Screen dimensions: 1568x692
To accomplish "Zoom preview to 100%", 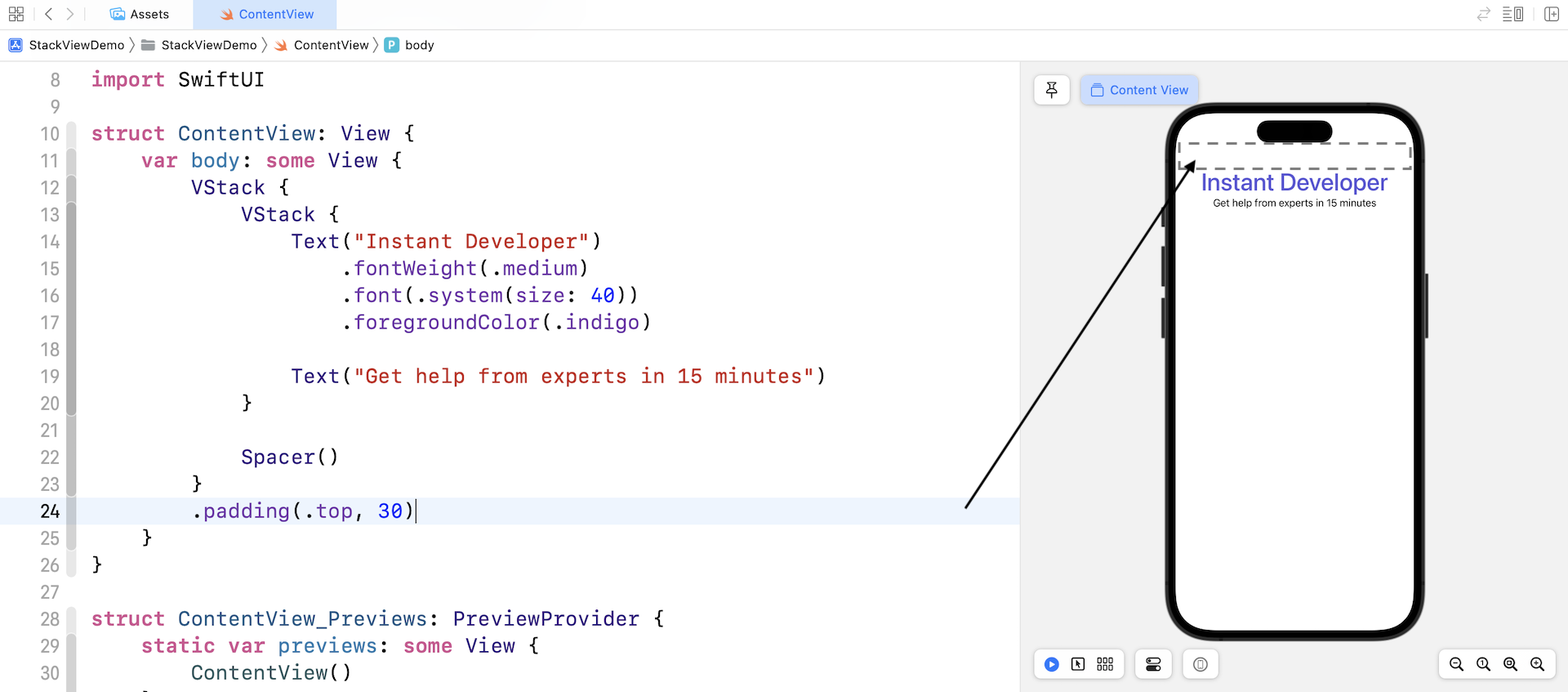I will (x=1483, y=664).
